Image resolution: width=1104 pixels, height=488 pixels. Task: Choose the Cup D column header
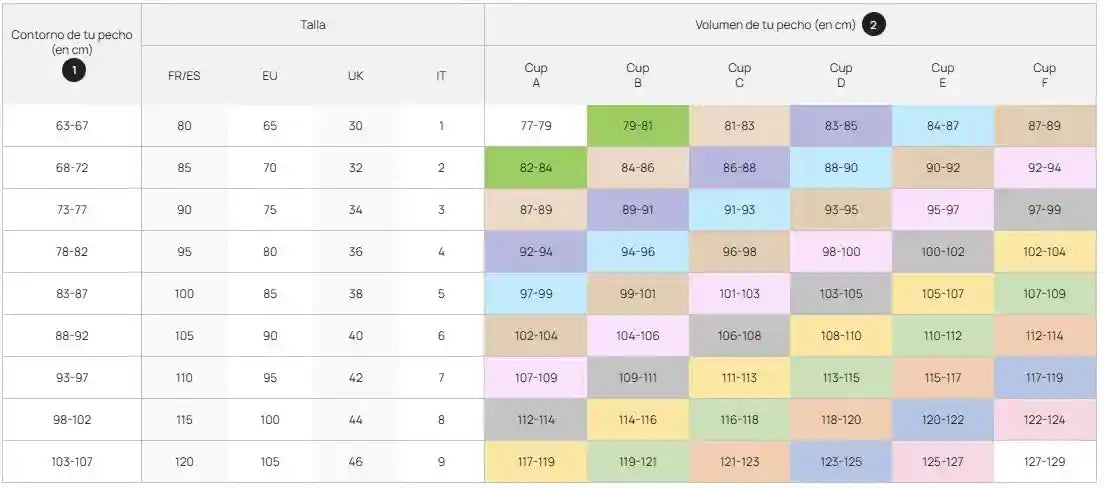(x=841, y=75)
